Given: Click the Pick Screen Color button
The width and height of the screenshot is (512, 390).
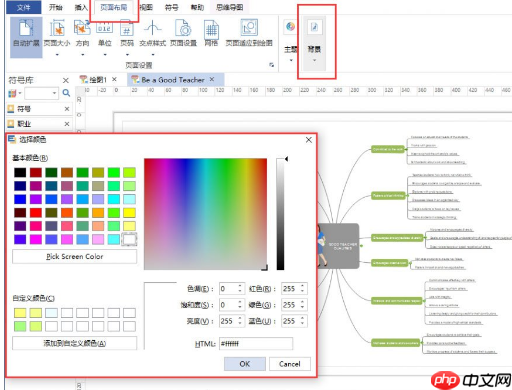Looking at the screenshot, I should tap(74, 256).
